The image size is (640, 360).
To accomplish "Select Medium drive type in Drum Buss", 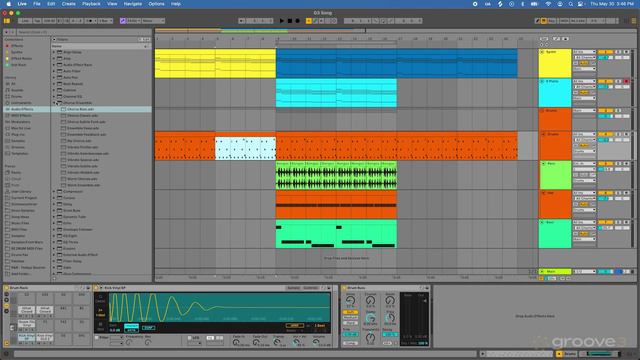I will tap(350, 318).
